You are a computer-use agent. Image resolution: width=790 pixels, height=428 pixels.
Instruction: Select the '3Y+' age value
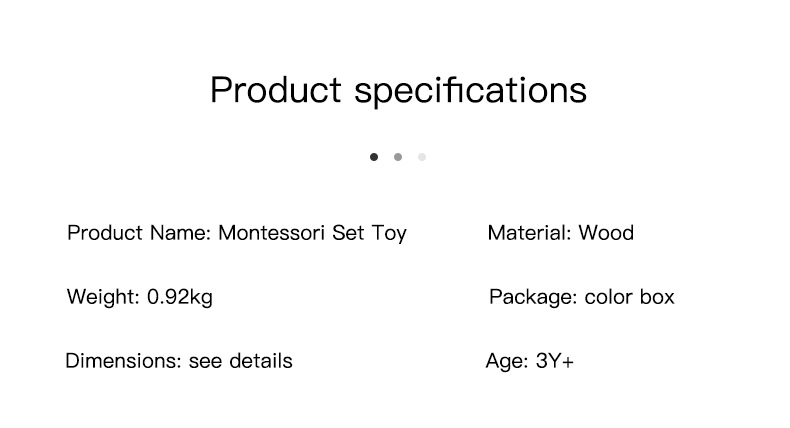(555, 361)
